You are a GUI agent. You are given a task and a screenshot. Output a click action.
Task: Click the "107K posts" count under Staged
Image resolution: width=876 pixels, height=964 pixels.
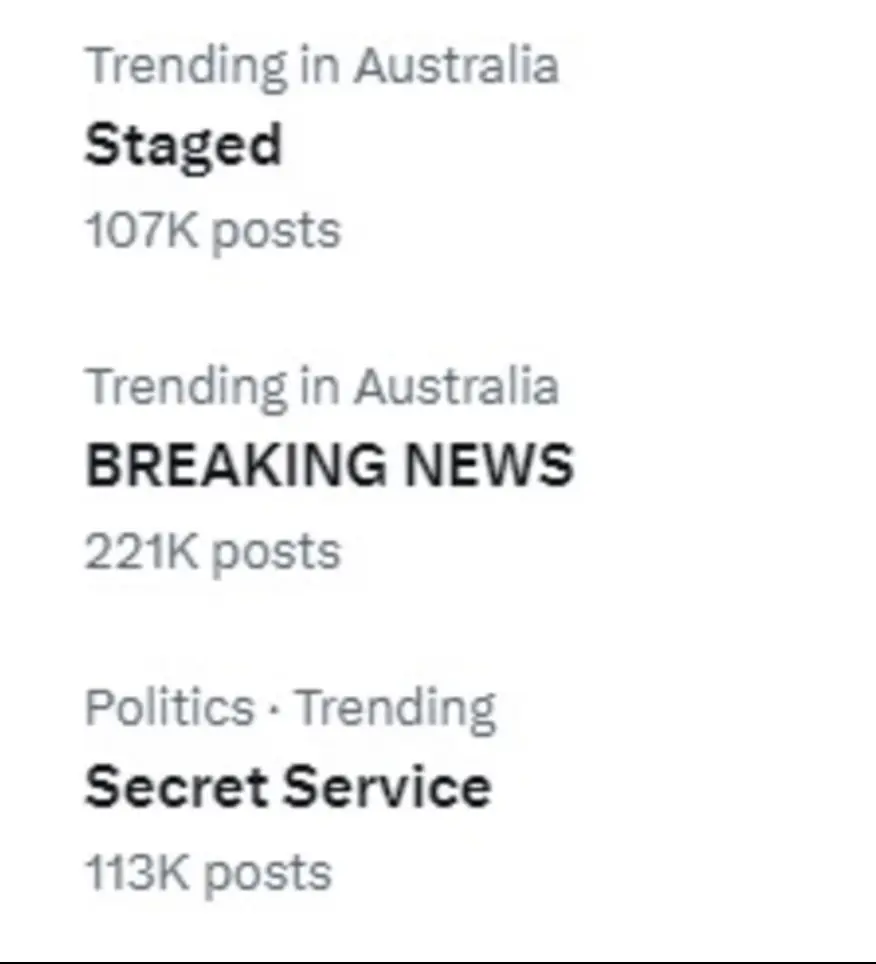pyautogui.click(x=212, y=231)
